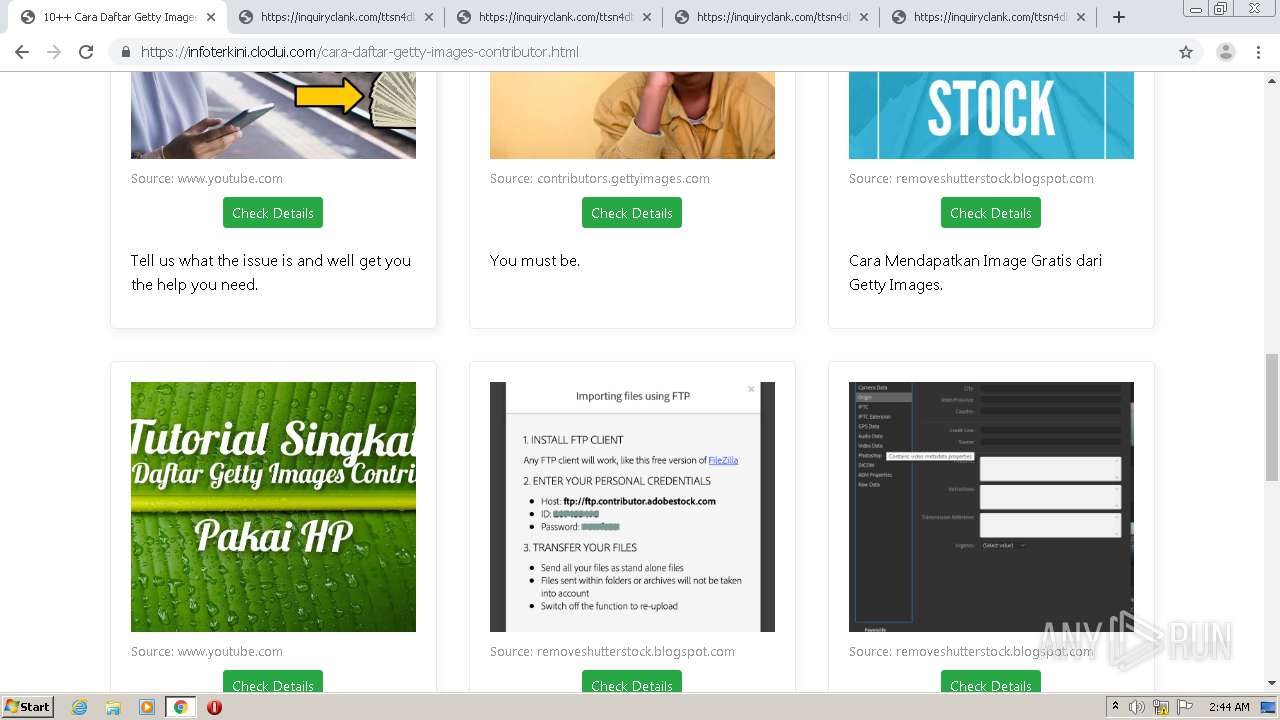Open the Windows Start menu
Image resolution: width=1280 pixels, height=720 pixels.
pos(28,707)
